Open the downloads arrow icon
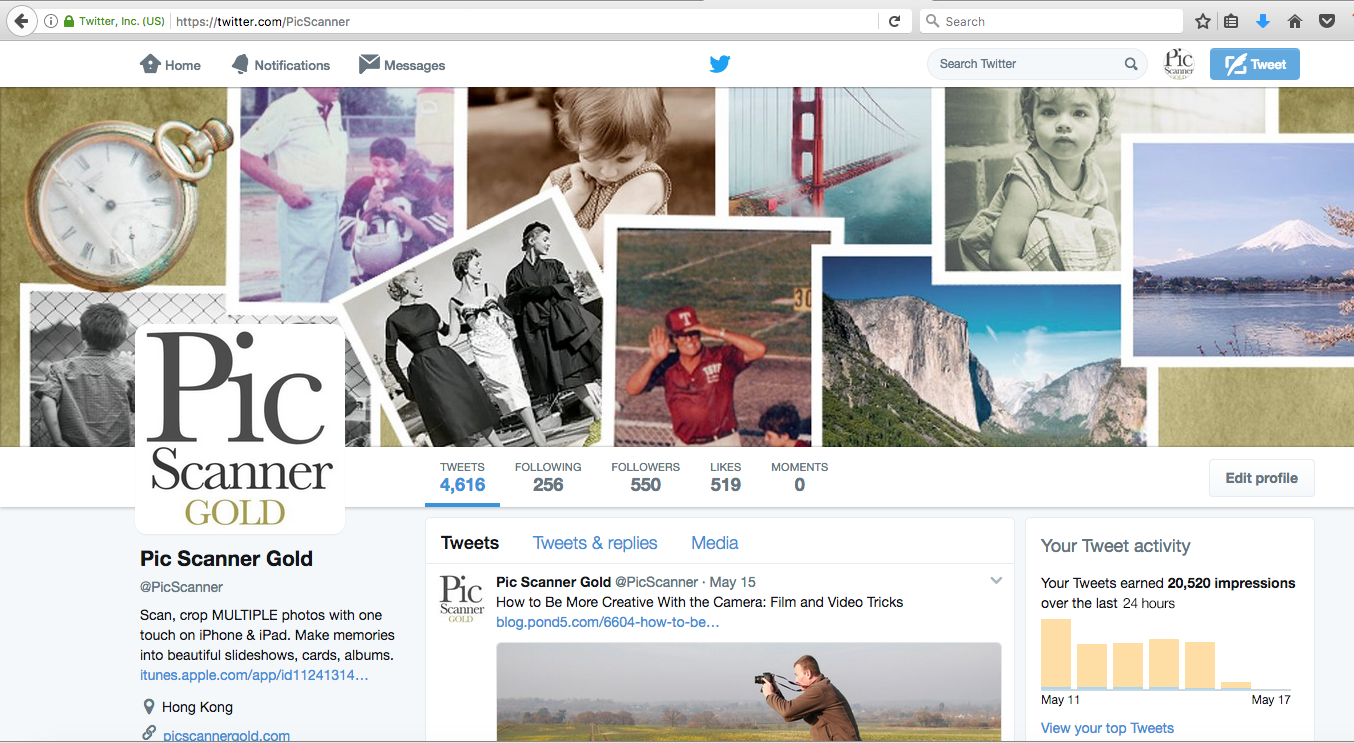 coord(1263,21)
